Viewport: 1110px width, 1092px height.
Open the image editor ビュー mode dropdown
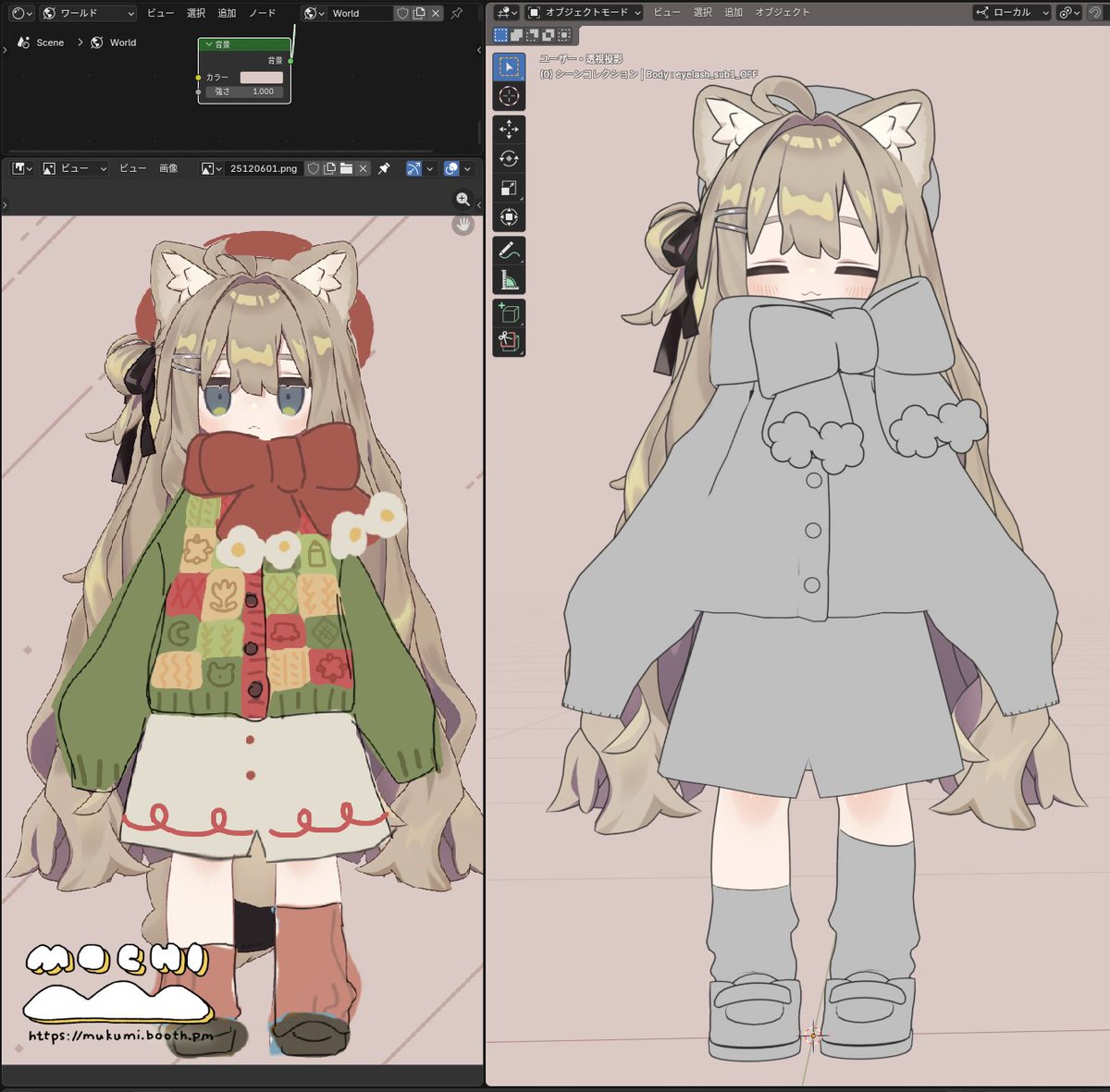75,168
